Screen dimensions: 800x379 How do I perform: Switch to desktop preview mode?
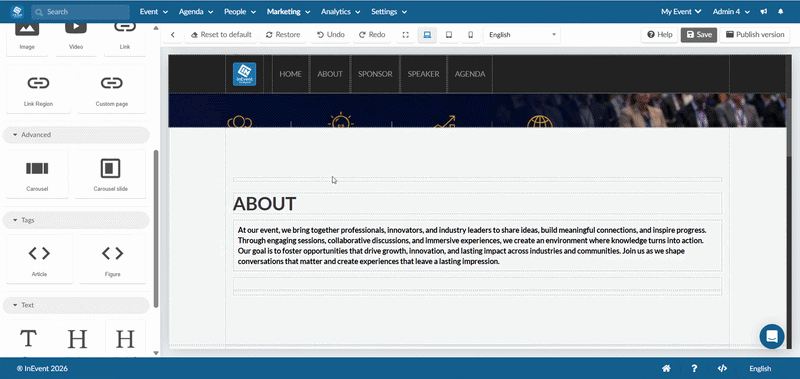point(428,35)
